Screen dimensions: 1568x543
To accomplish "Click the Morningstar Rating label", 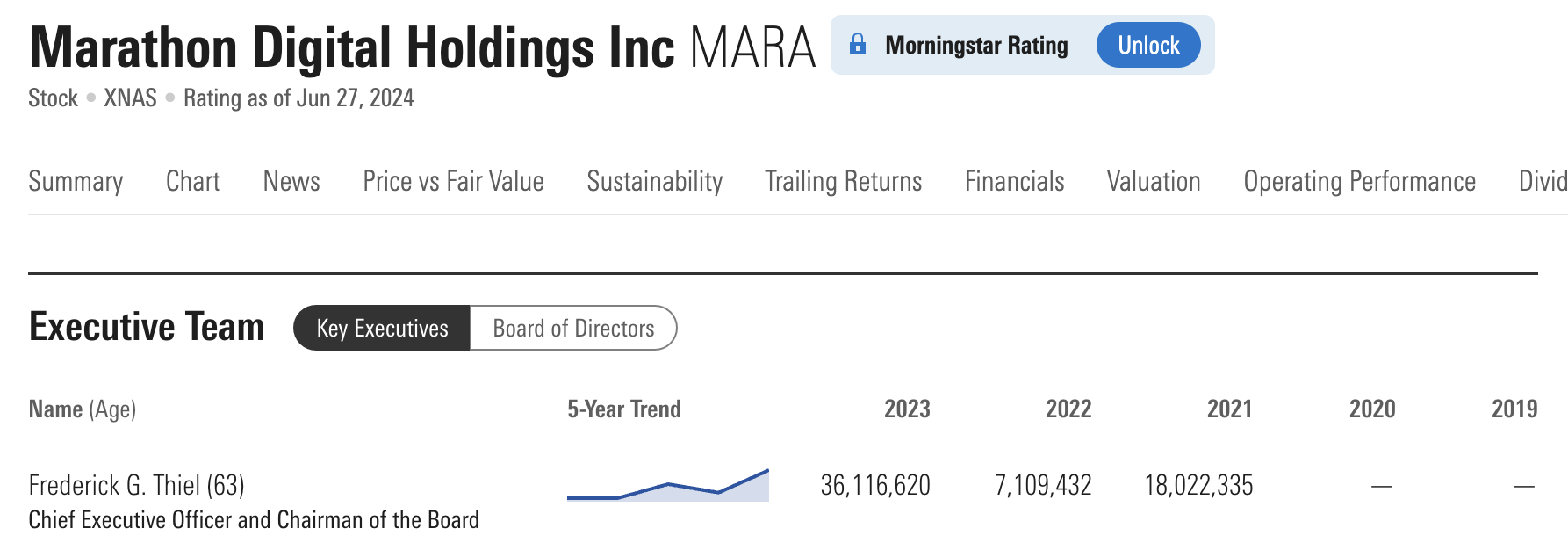I will click(x=976, y=46).
